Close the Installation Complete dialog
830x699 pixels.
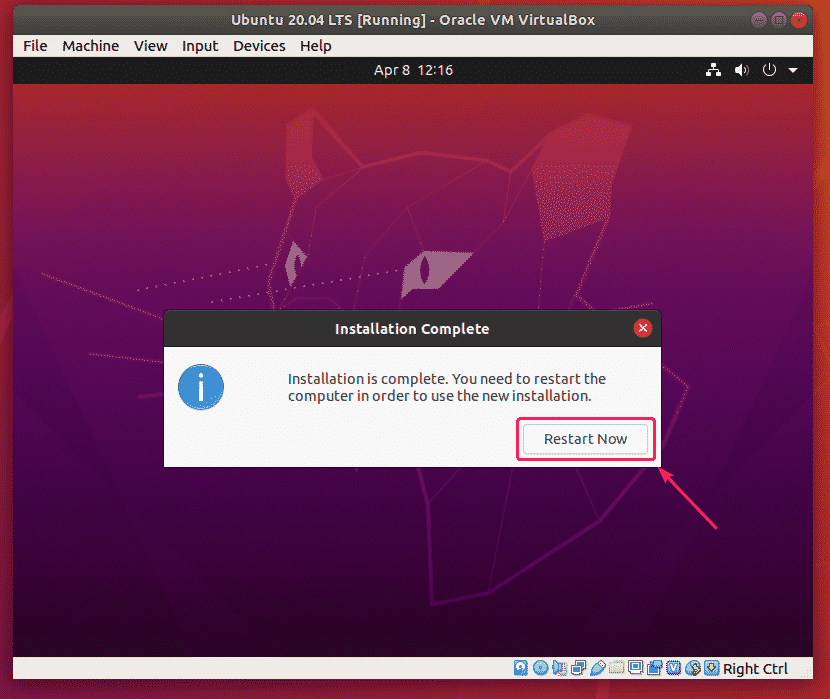coord(643,328)
